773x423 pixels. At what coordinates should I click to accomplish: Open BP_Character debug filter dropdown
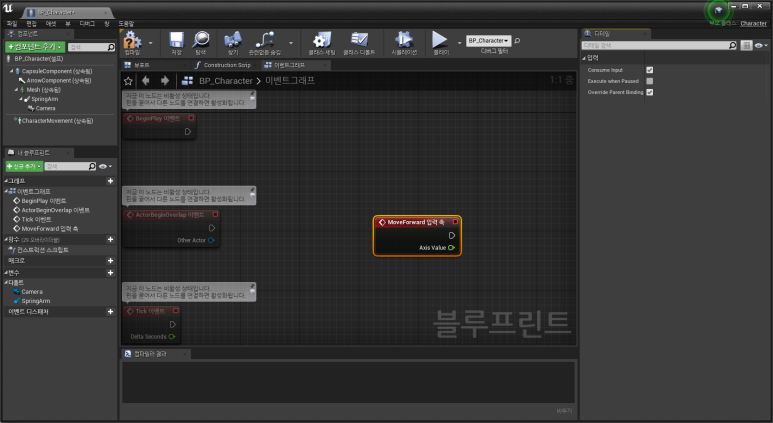click(x=488, y=41)
